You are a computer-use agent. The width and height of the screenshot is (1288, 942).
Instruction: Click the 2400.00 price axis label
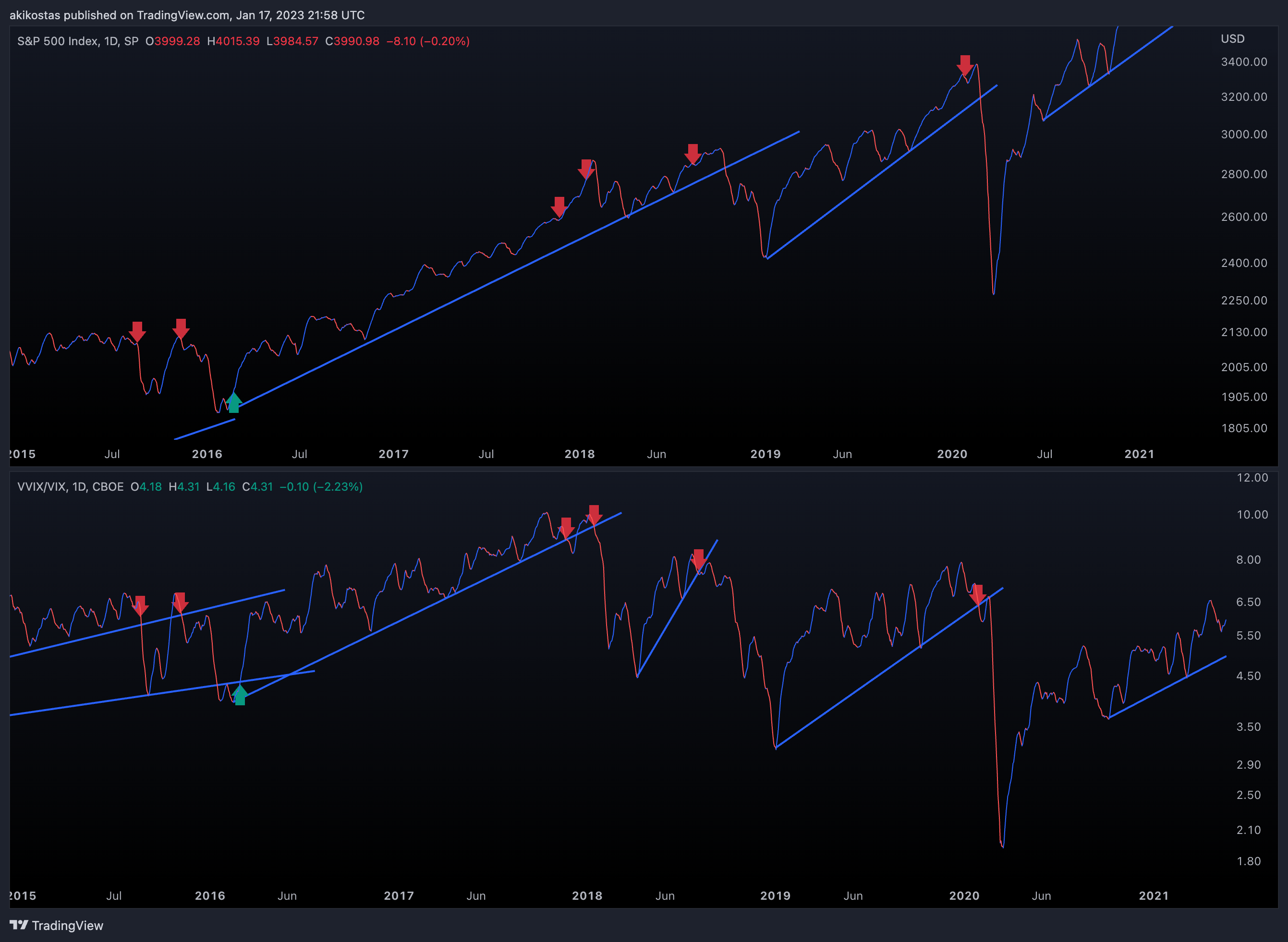tap(1244, 263)
